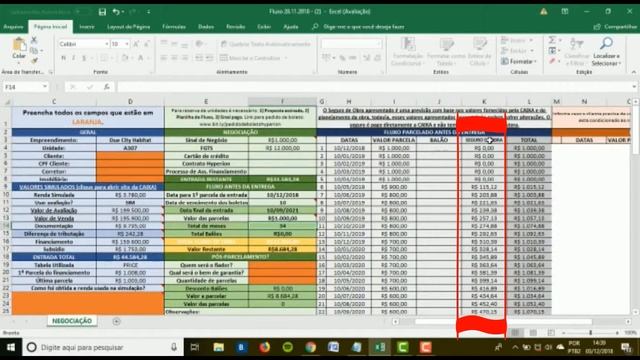Open Formatação Condicional menu
The width and height of the screenshot is (640, 360).
tap(407, 51)
